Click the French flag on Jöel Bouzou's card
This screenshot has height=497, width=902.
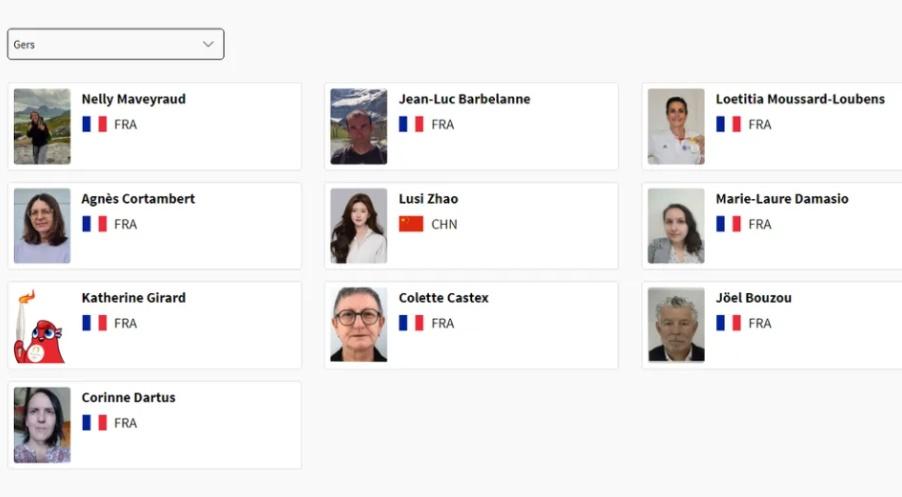[x=728, y=323]
